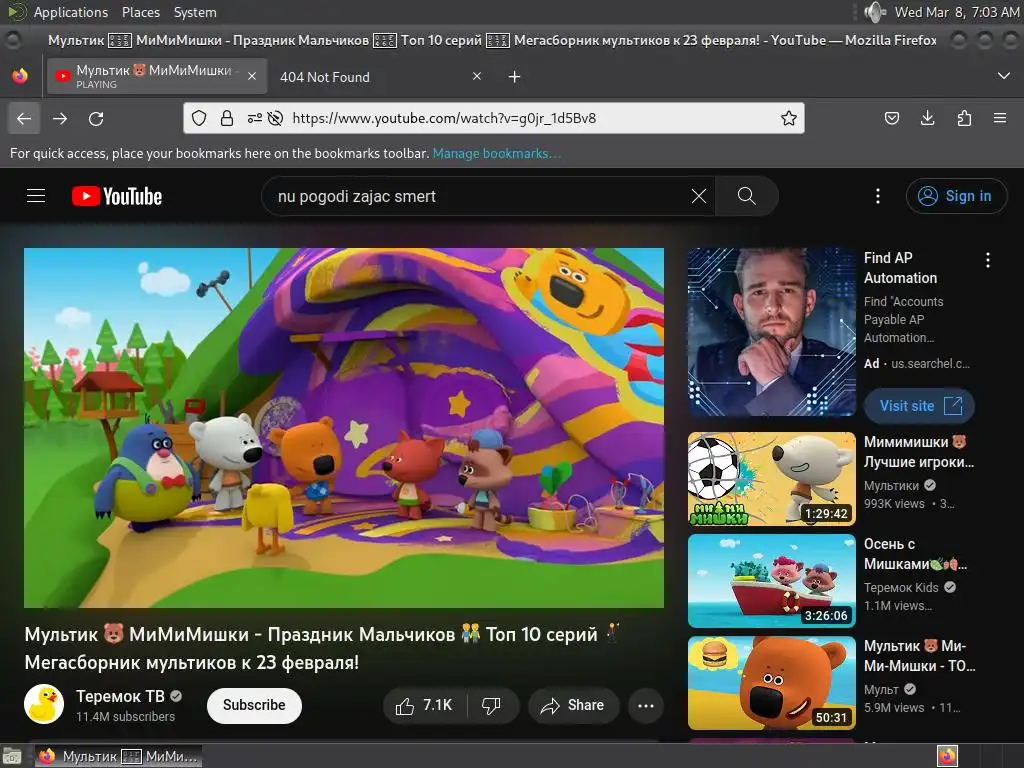
Task: Open the System menu
Action: [195, 12]
